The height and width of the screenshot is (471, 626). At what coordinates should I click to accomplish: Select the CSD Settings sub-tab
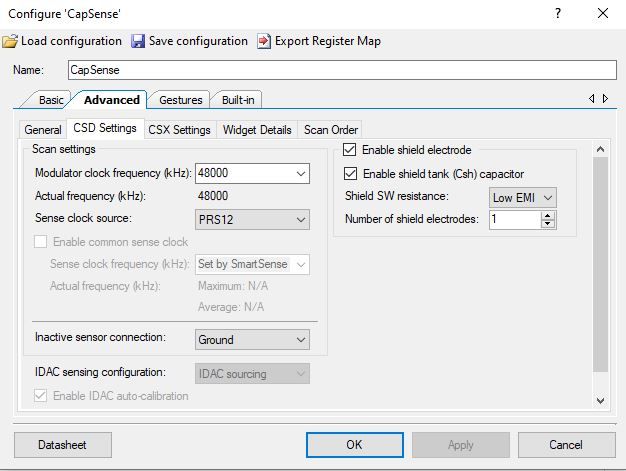pos(105,128)
